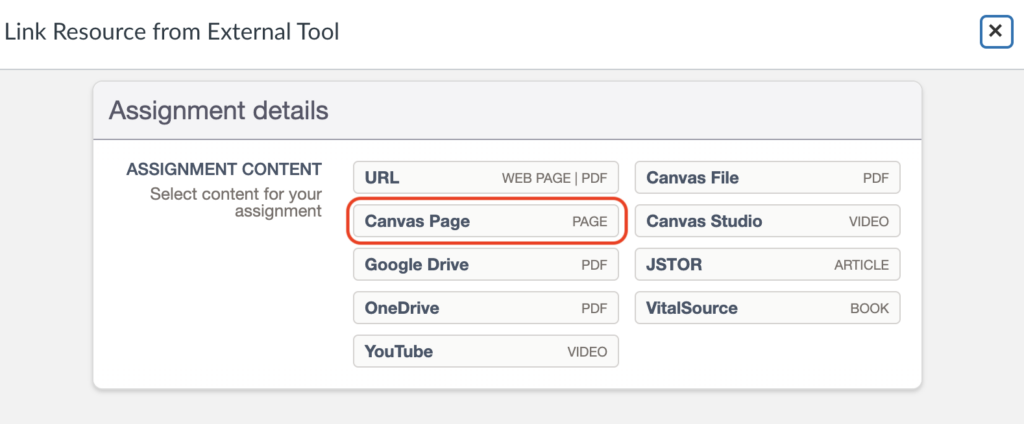Select JSTOR article content
This screenshot has height=424, width=1024.
coord(767,265)
